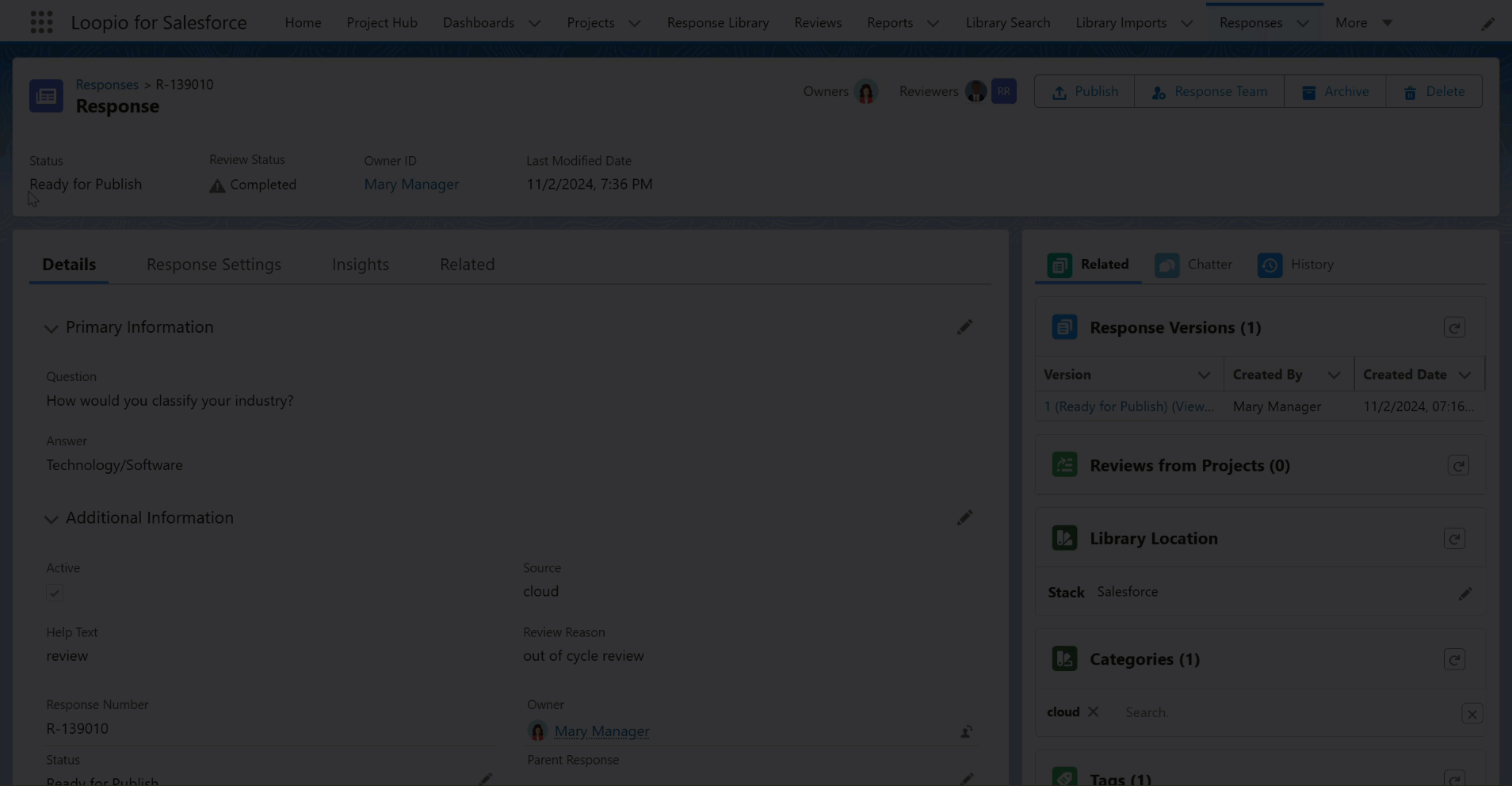
Task: Open the Responses tab dropdown arrow
Action: [x=1303, y=23]
